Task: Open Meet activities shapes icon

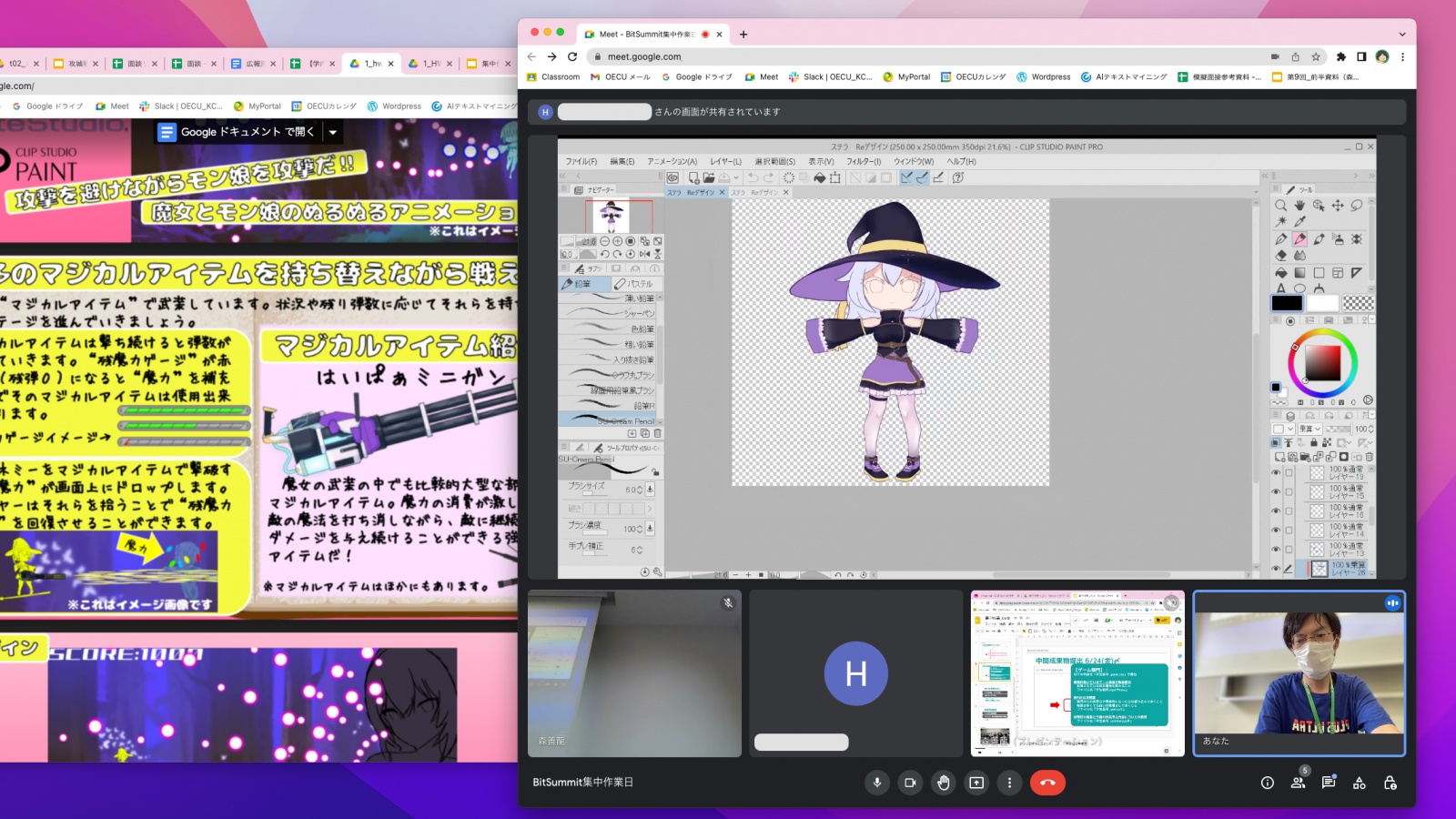Action: pos(1360,783)
